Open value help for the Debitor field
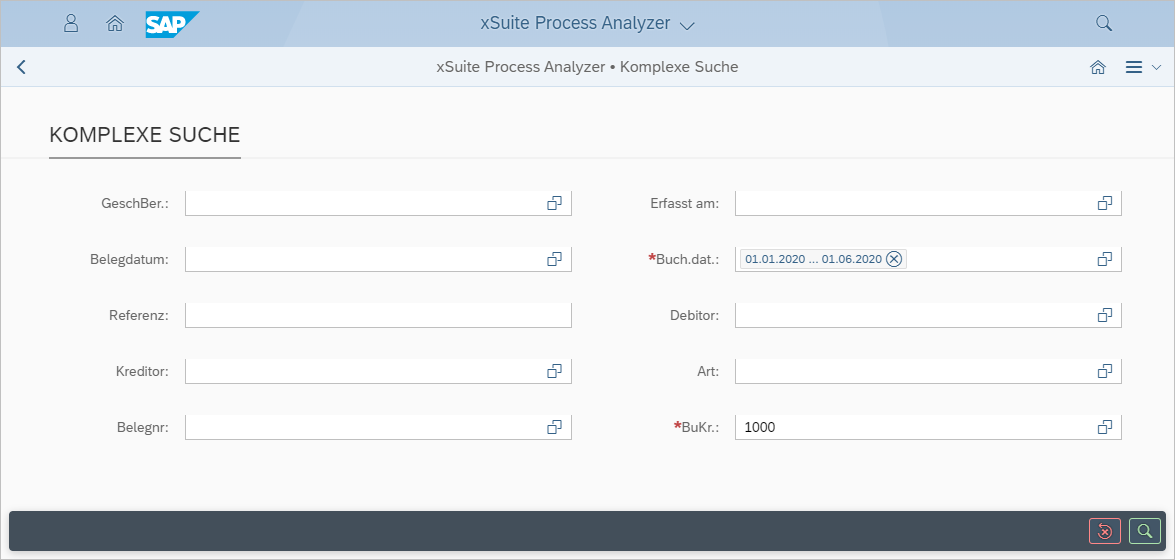Viewport: 1175px width, 560px height. pos(1104,315)
